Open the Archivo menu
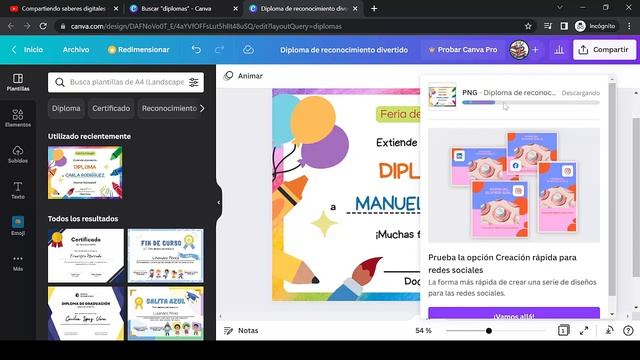640x360 pixels. click(x=76, y=50)
